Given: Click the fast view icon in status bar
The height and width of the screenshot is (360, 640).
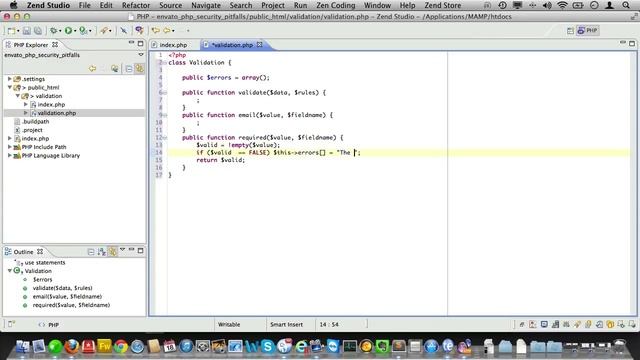Looking at the screenshot, I should tap(11, 324).
